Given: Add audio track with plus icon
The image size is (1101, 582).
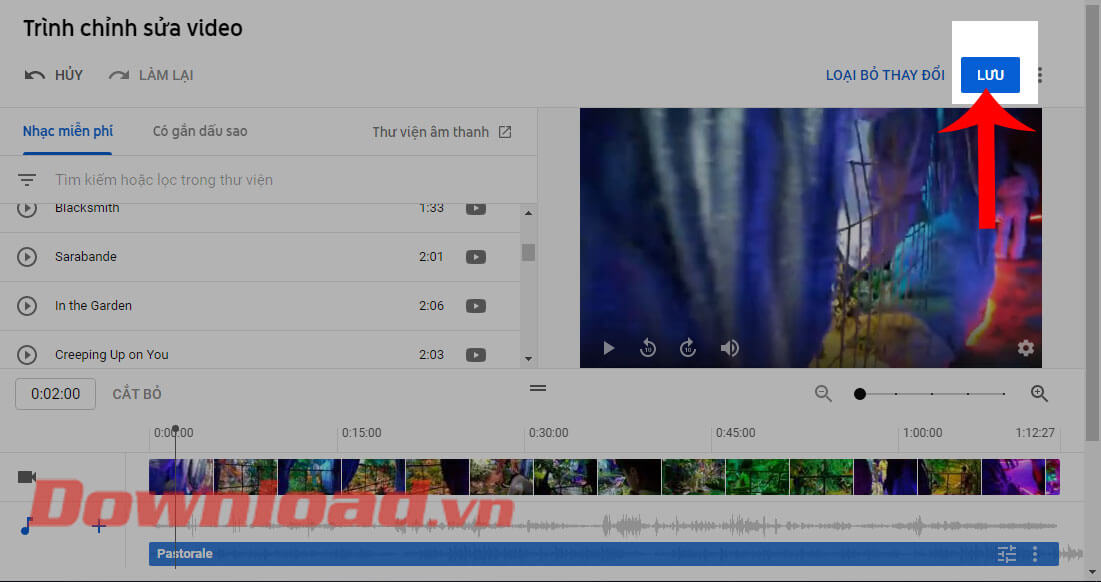Looking at the screenshot, I should click(x=99, y=526).
